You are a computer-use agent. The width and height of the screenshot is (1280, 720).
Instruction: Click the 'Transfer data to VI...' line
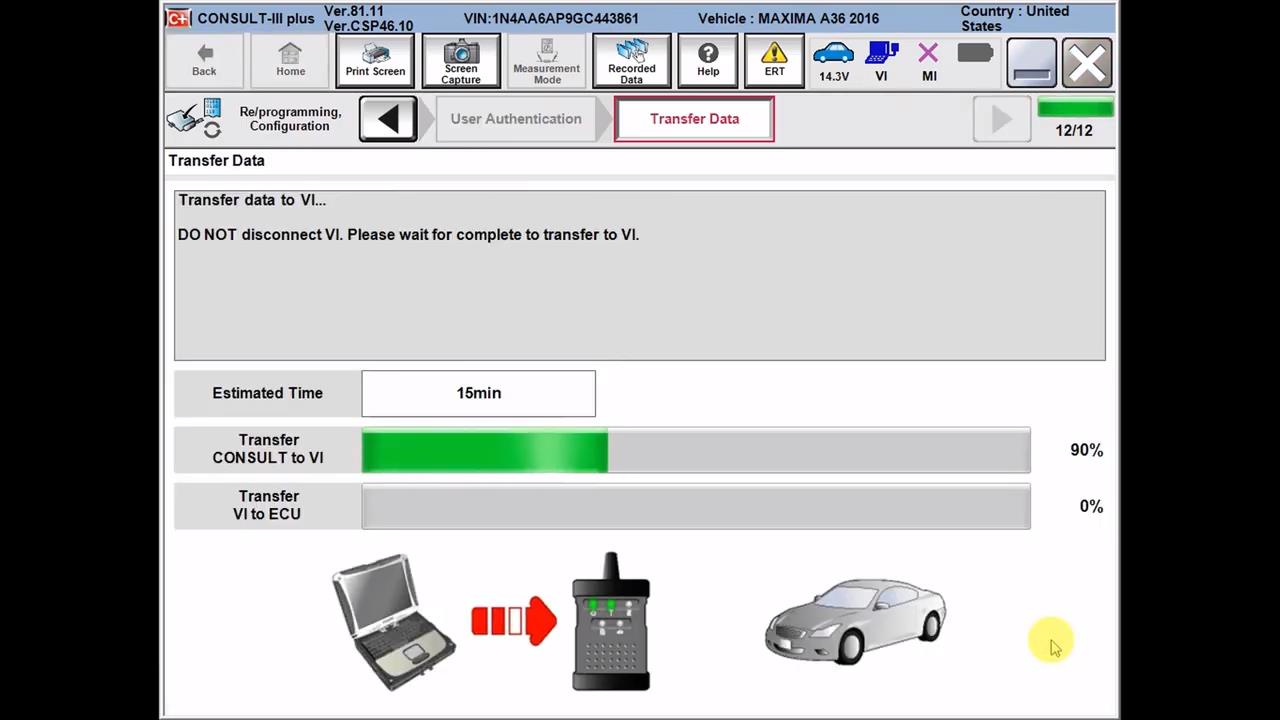click(252, 200)
